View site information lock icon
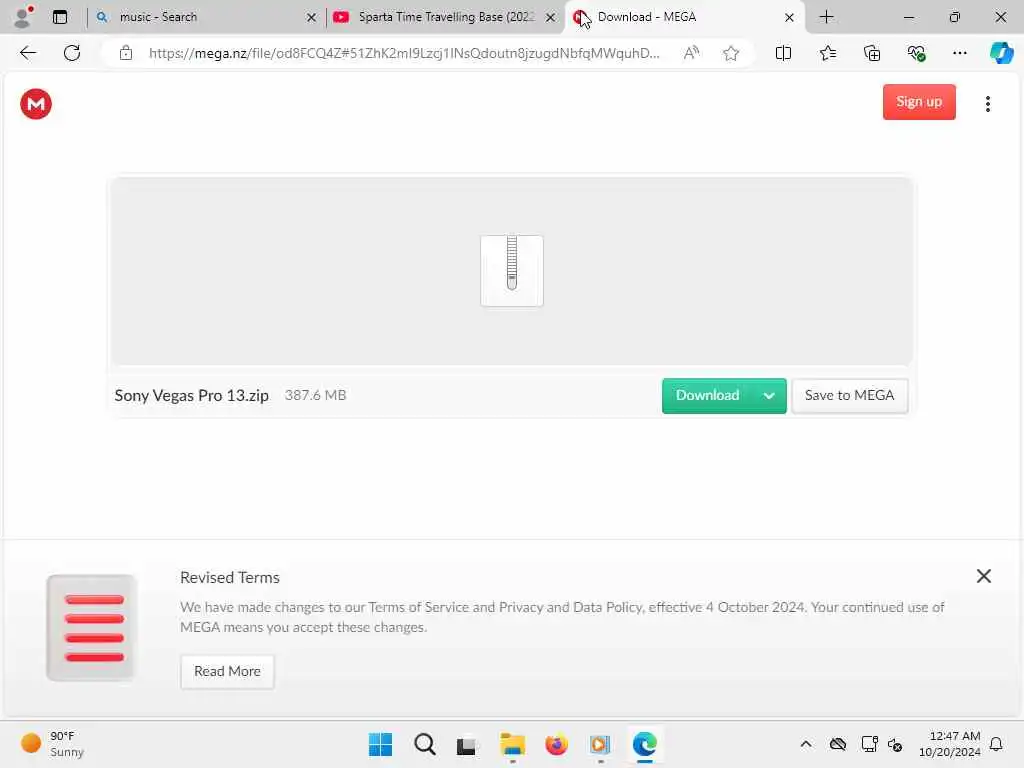The image size is (1024, 768). (x=125, y=53)
